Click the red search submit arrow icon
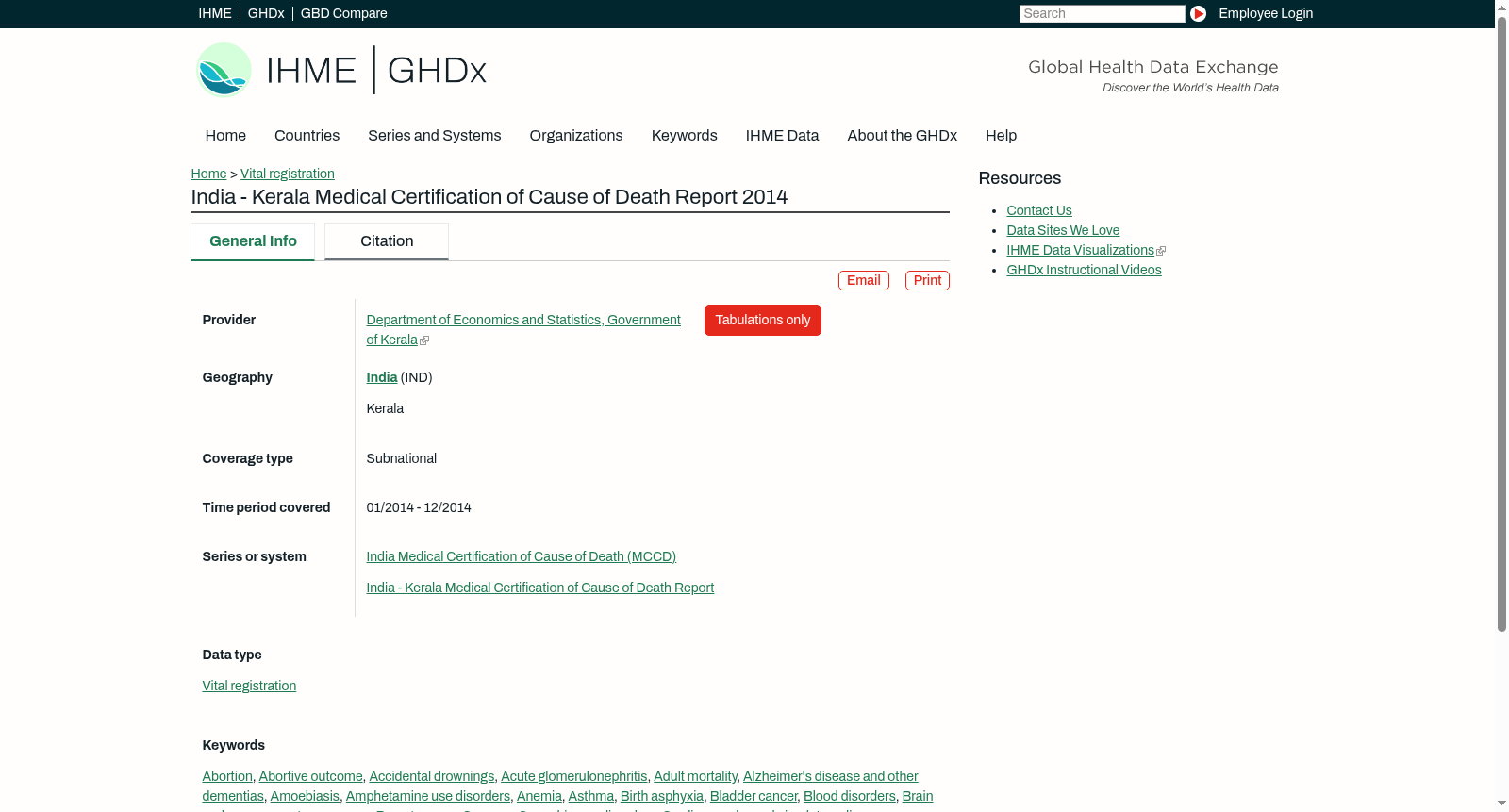 coord(1198,13)
